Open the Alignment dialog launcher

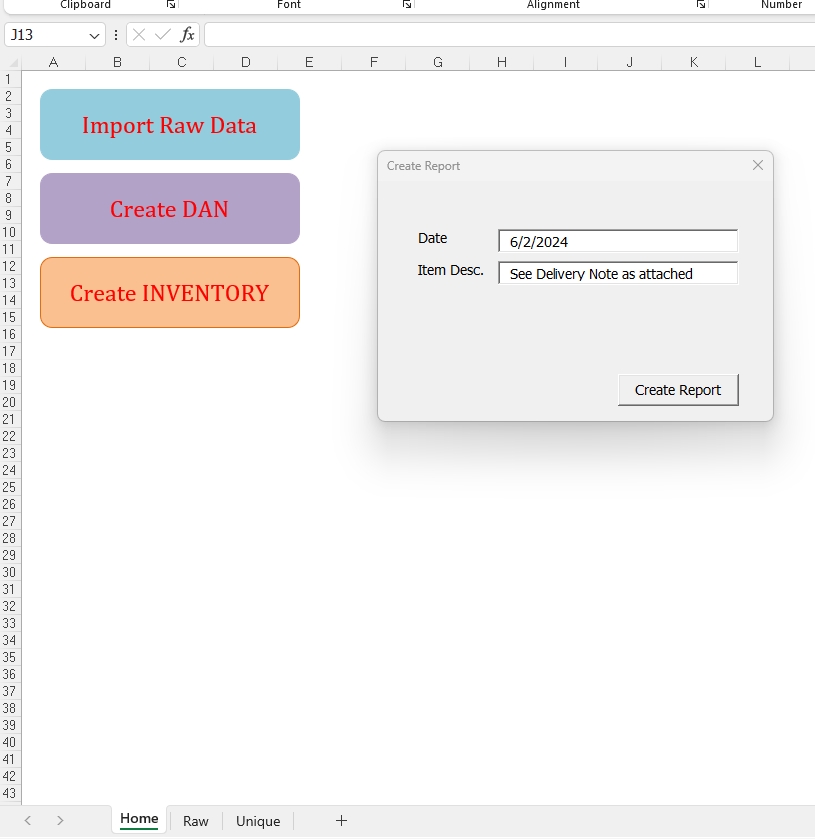701,5
